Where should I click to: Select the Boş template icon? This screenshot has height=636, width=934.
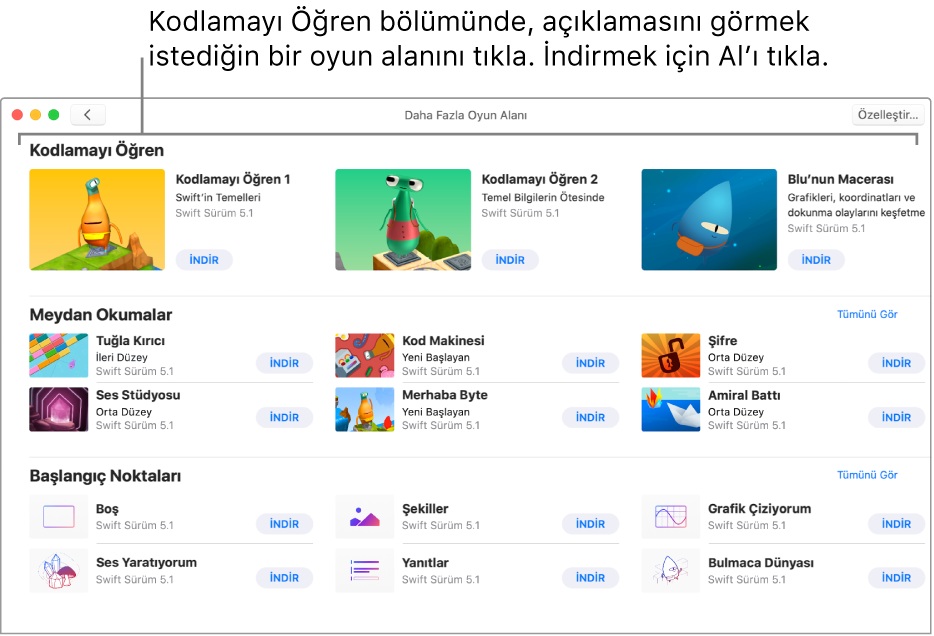(59, 517)
